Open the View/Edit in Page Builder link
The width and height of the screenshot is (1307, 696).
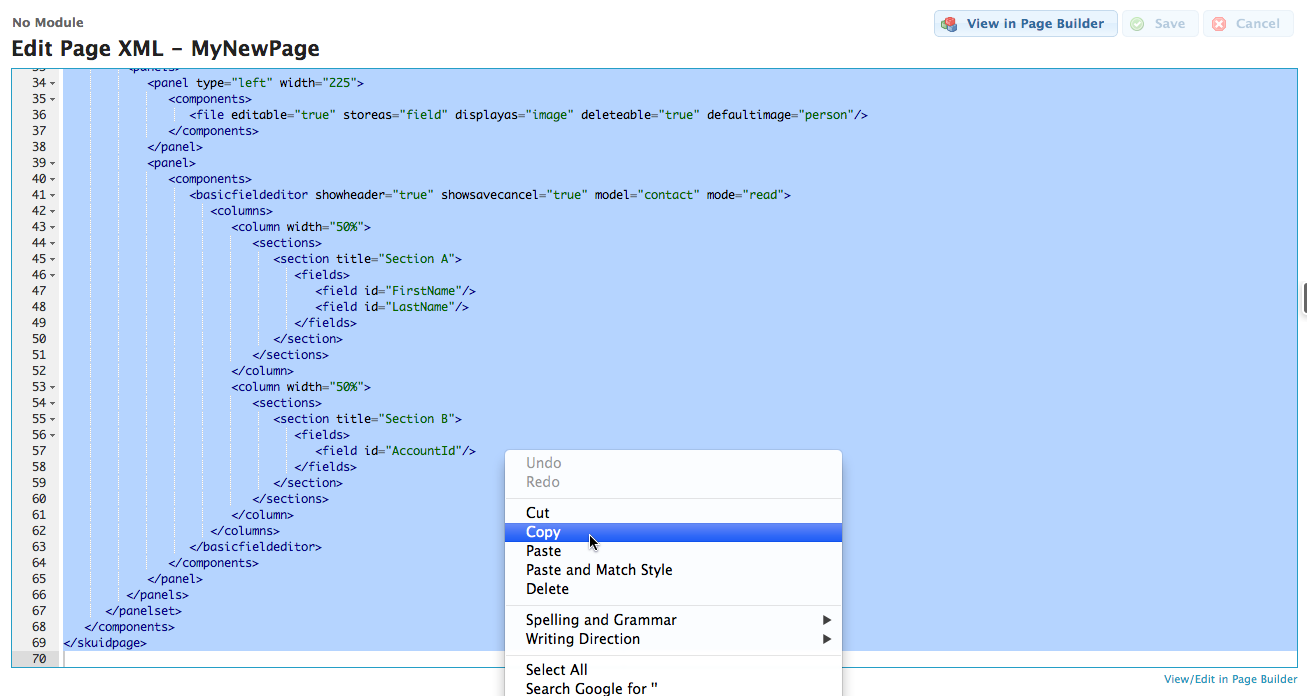click(x=1230, y=679)
